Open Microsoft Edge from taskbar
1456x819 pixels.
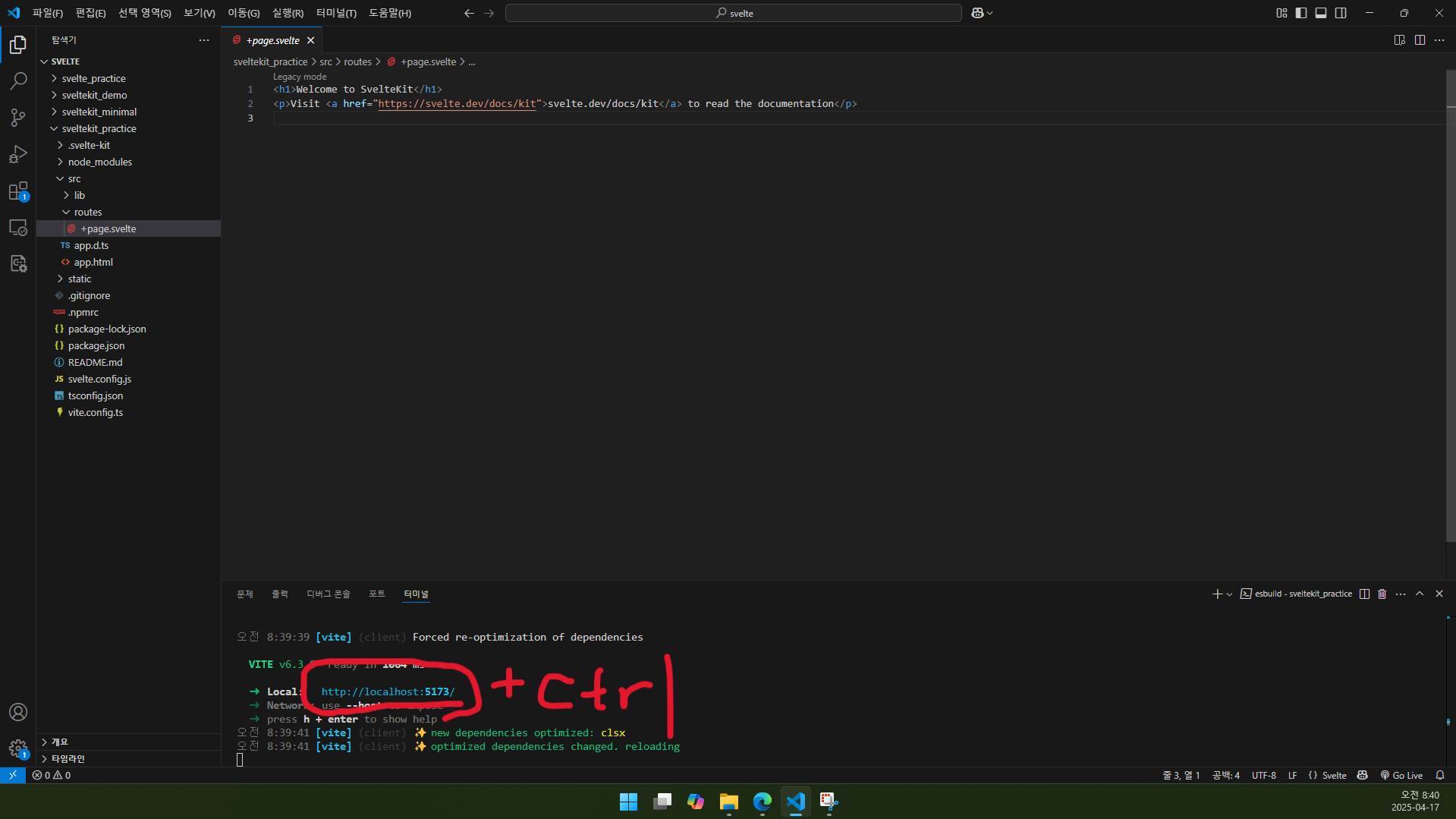coord(763,802)
